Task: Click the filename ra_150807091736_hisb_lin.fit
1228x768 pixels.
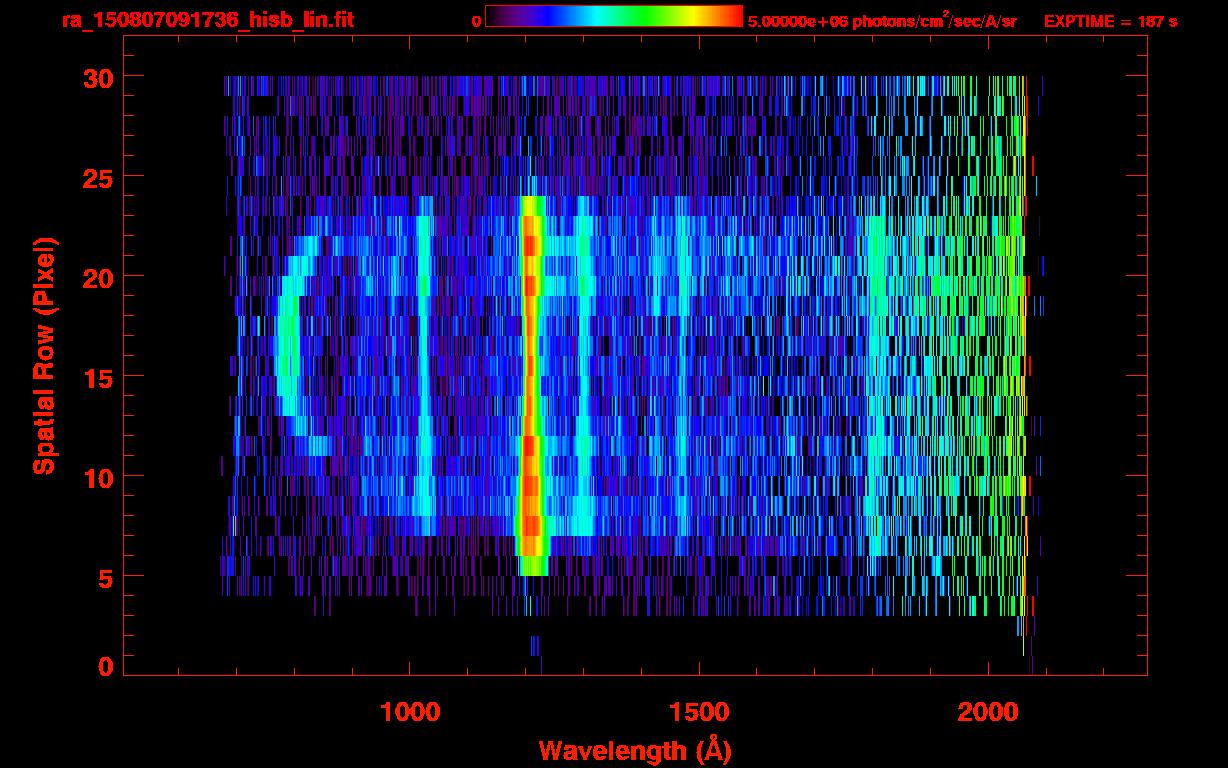Action: (x=207, y=20)
